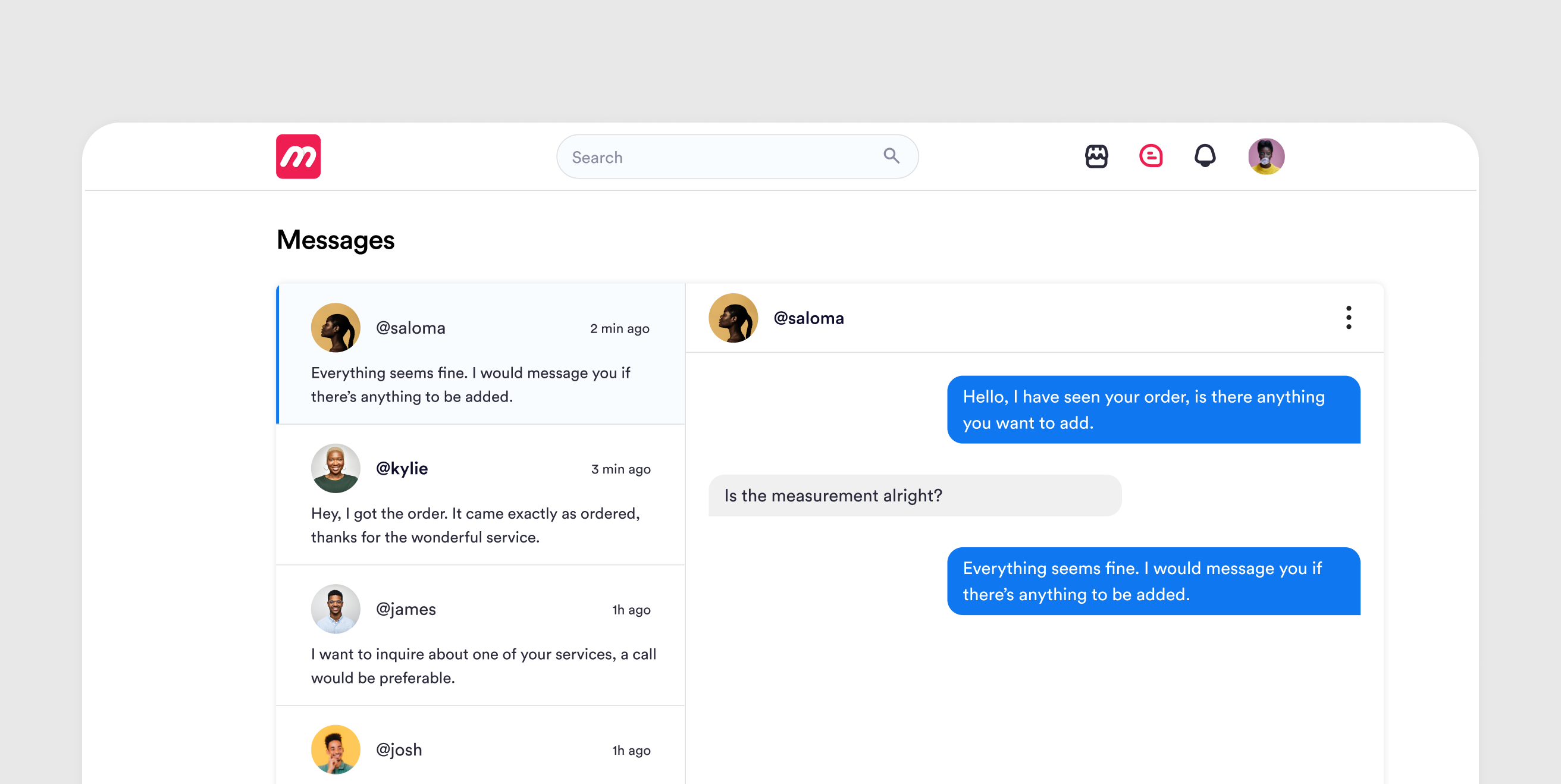This screenshot has height=784, width=1561.
Task: Open the red messages chat icon
Action: point(1150,156)
